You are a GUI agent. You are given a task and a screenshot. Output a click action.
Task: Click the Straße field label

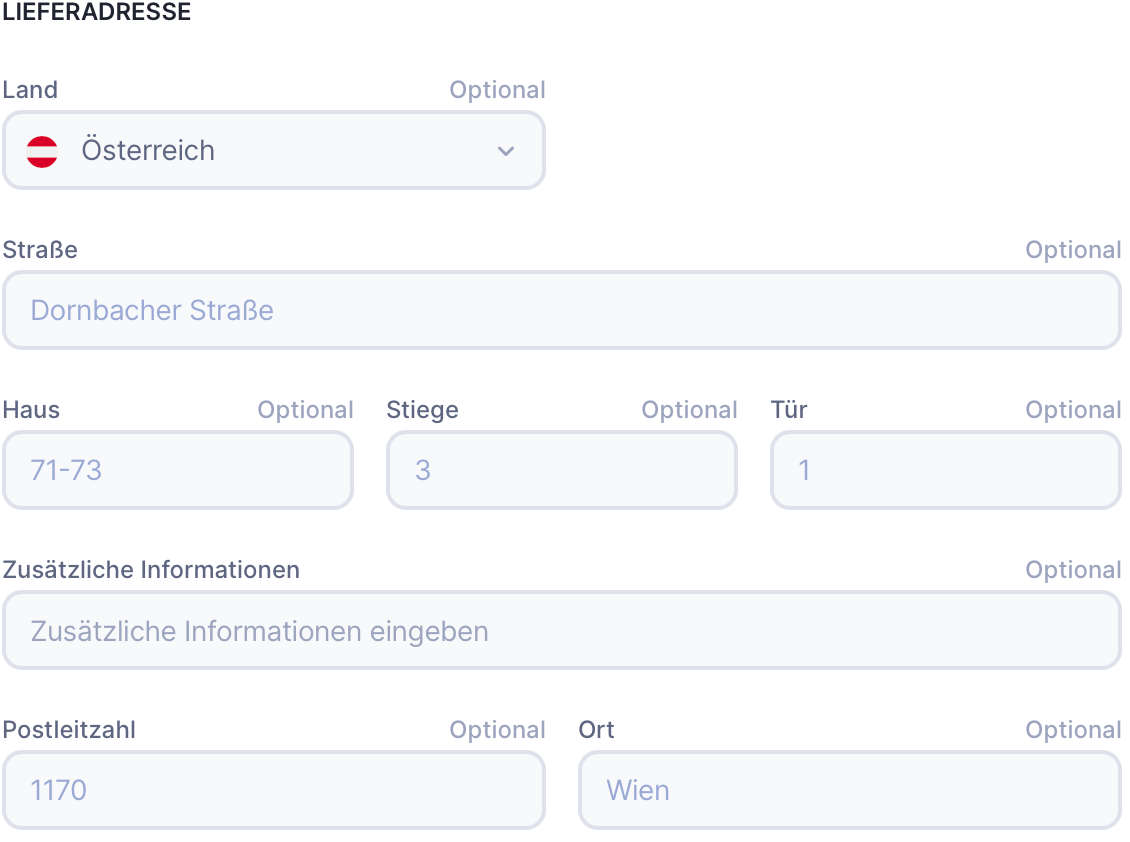(40, 250)
